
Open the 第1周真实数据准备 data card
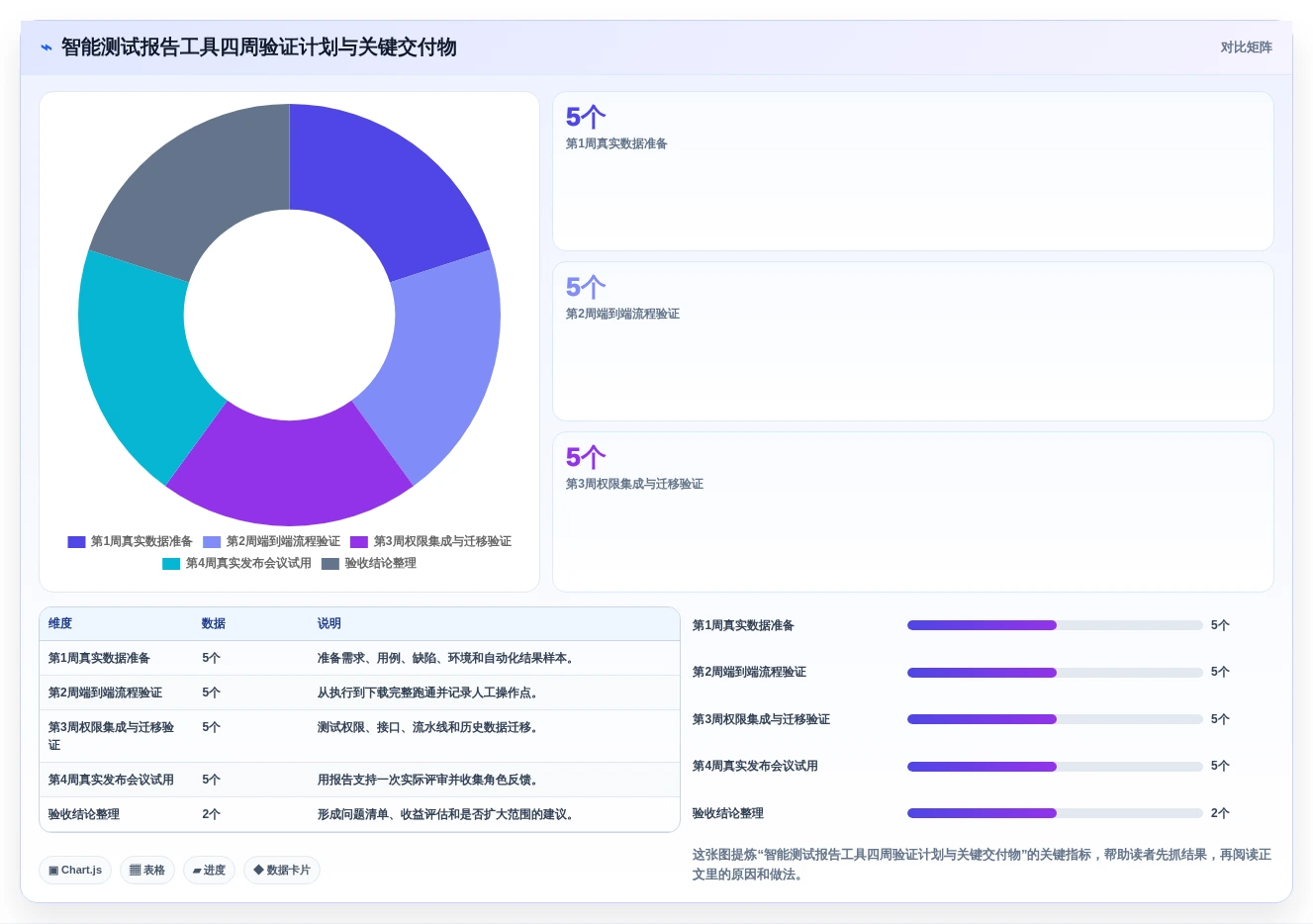click(x=912, y=171)
